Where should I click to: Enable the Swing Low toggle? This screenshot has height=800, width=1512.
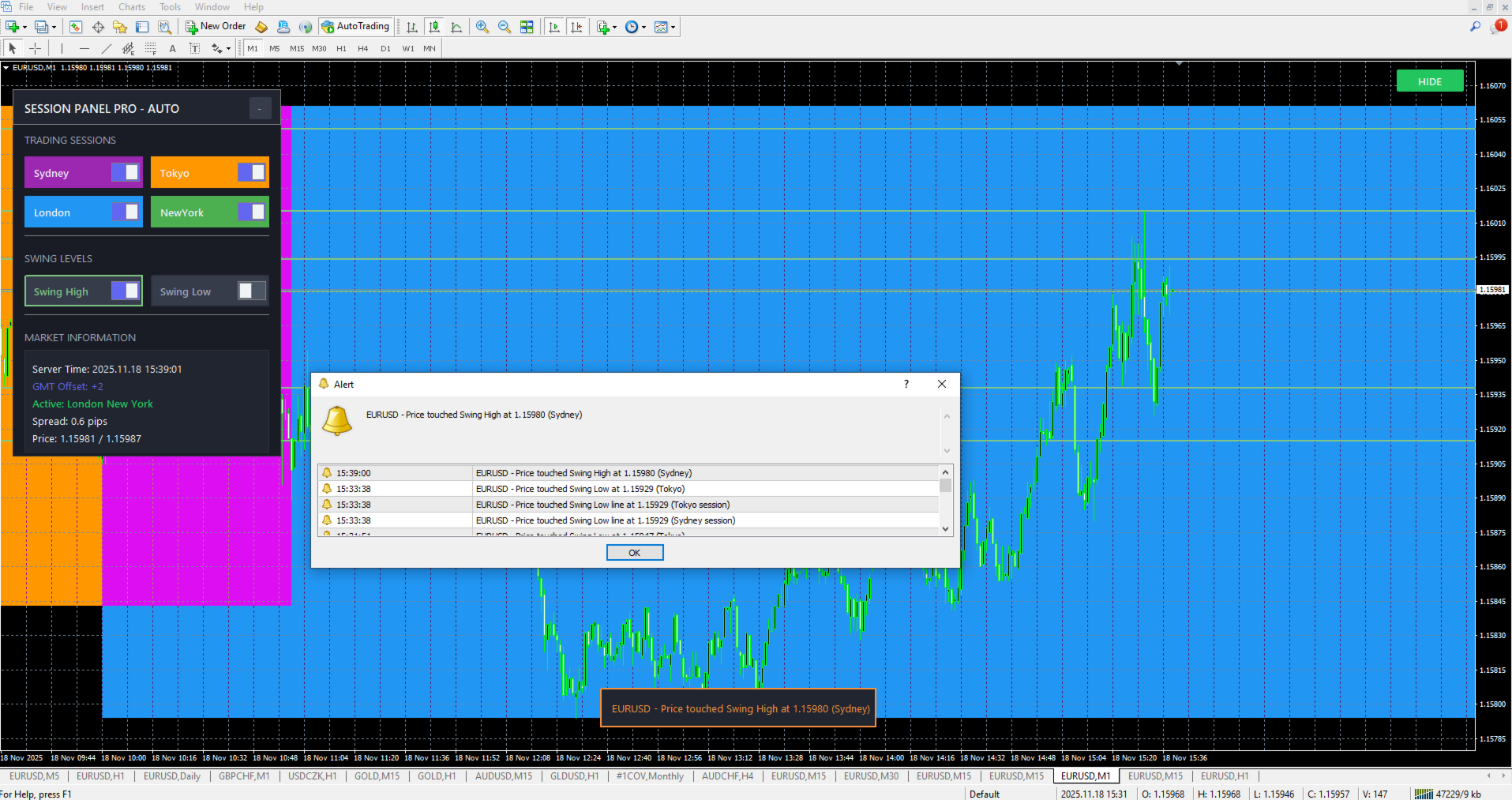251,291
